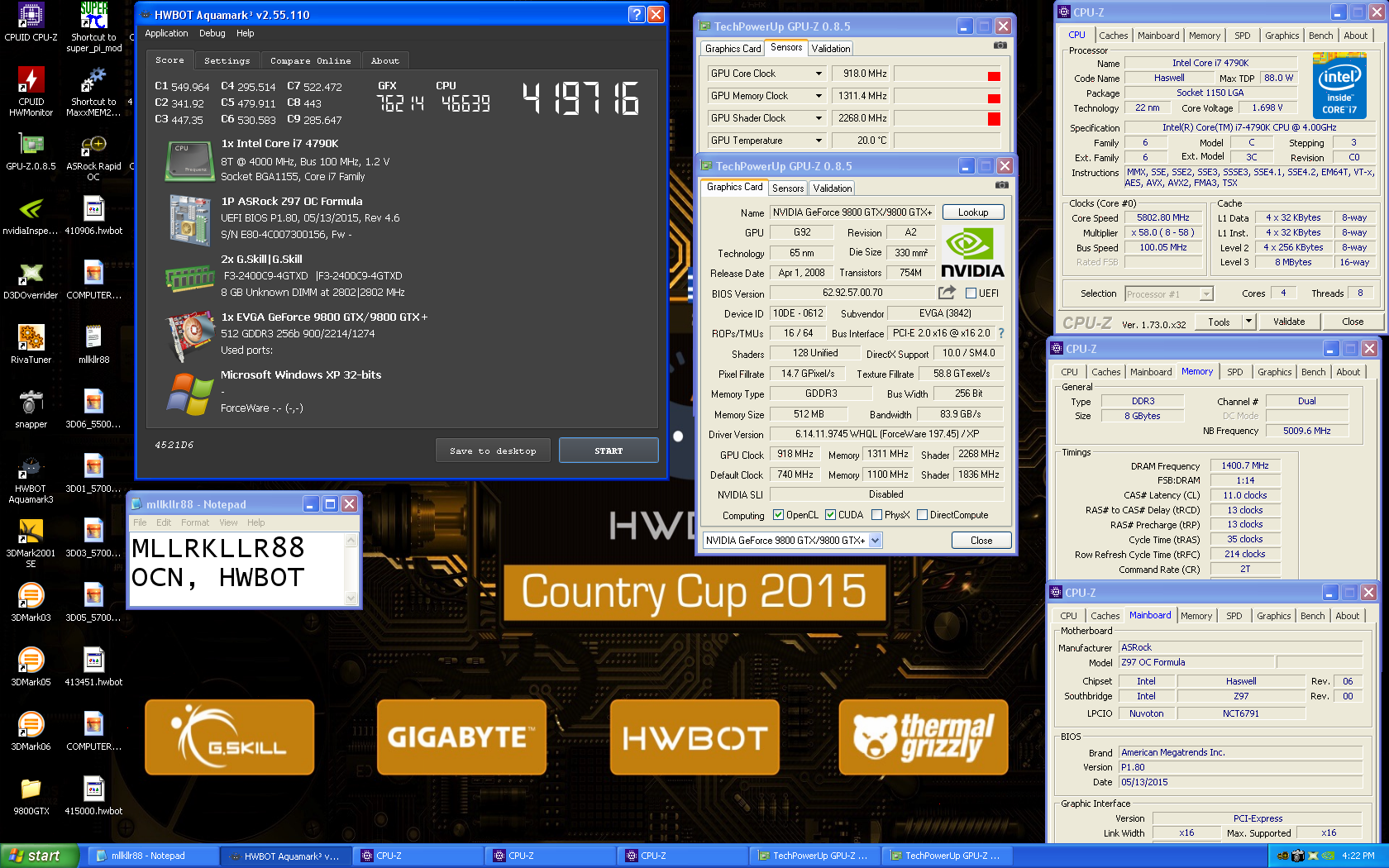Open the MaxxMEM2 shortcut icon
Viewport: 1389px width, 868px height.
[x=93, y=91]
